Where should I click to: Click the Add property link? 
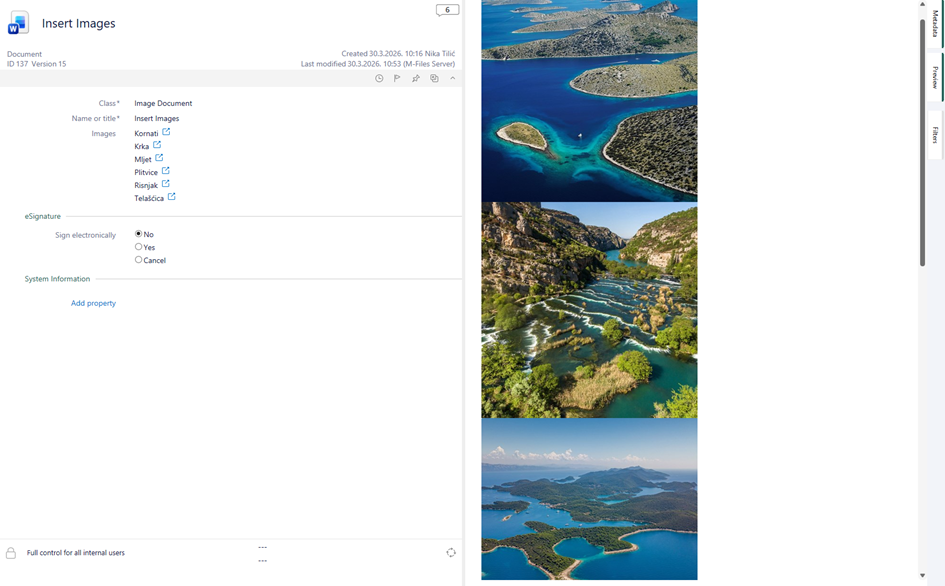[x=93, y=303]
